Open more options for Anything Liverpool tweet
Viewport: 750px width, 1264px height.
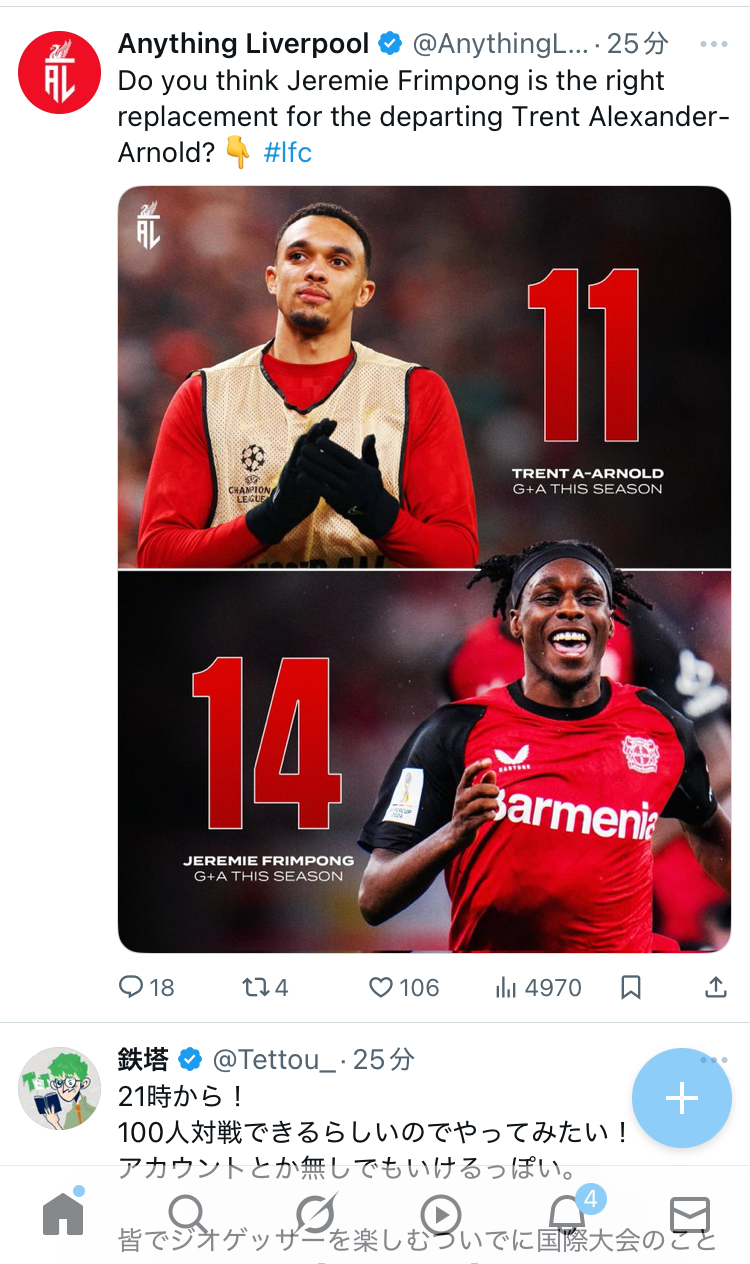point(714,44)
